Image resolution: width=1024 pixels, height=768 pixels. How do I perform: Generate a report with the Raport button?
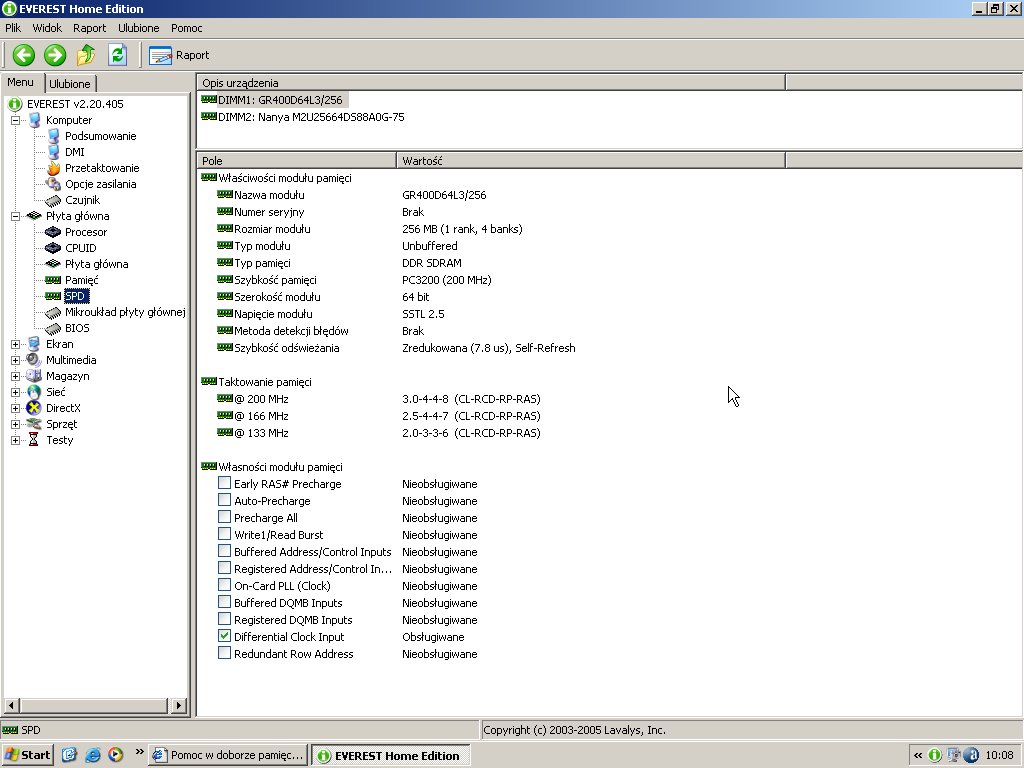point(179,56)
